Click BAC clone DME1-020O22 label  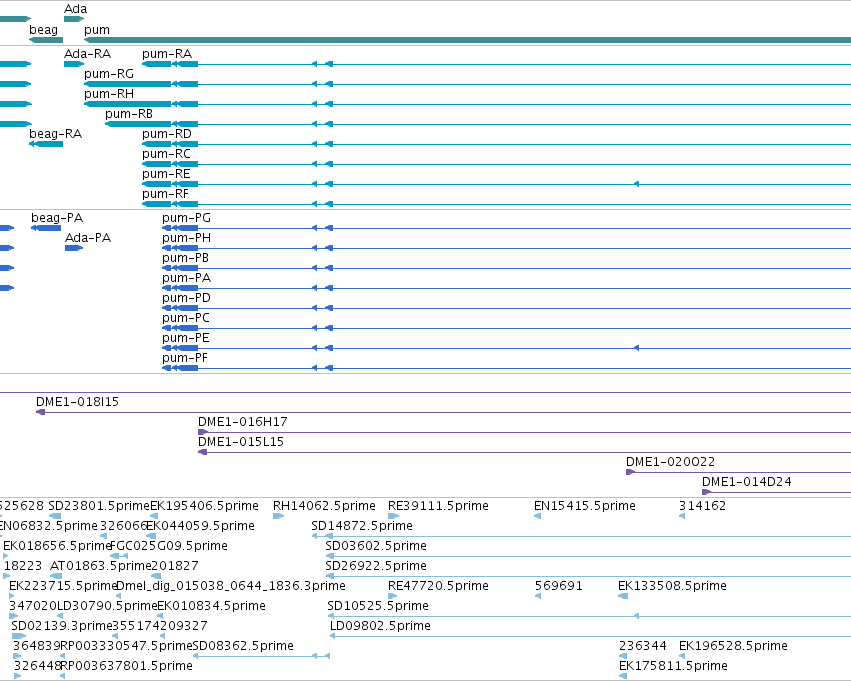click(670, 462)
